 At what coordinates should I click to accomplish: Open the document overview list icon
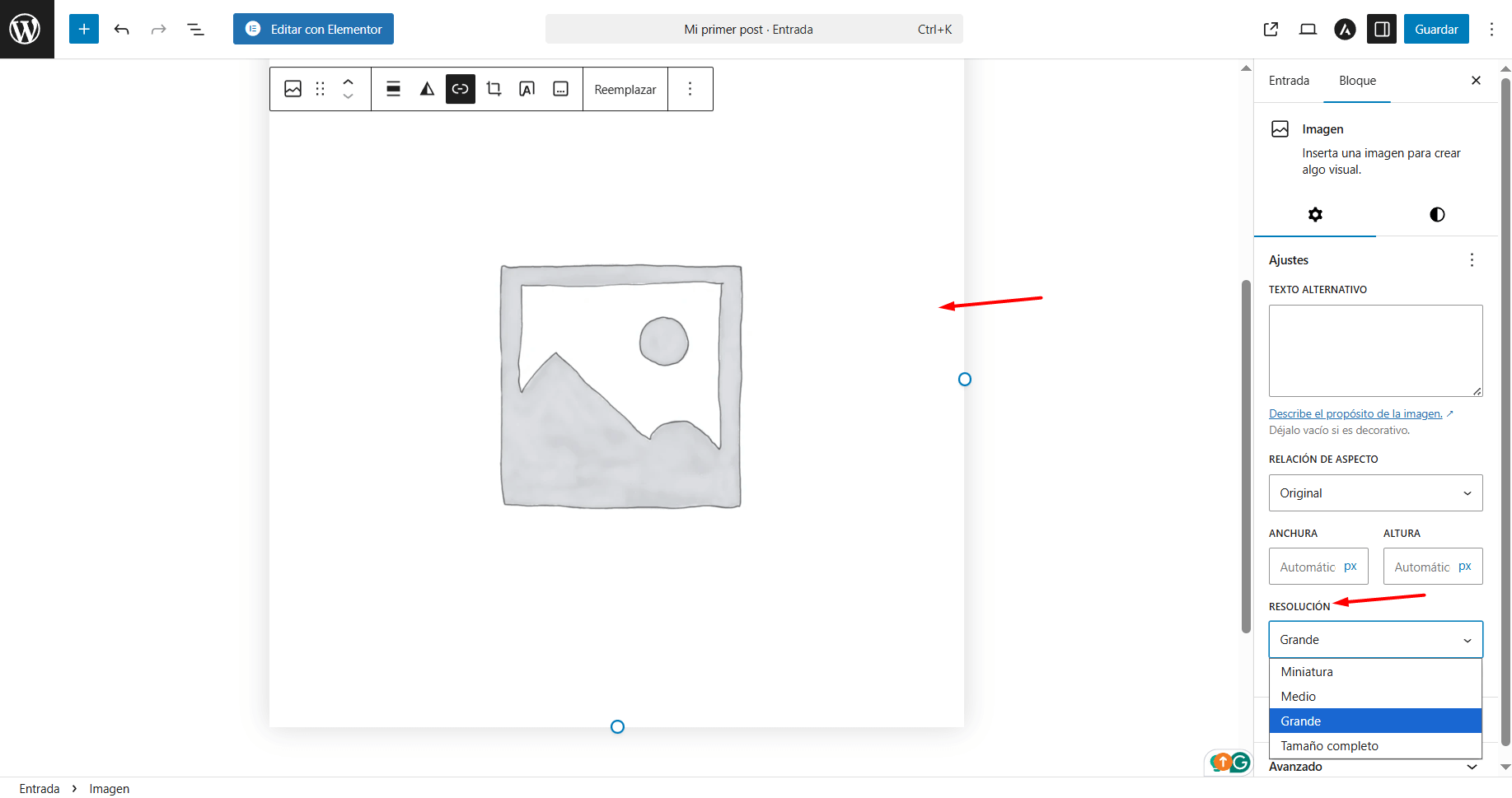pyautogui.click(x=195, y=30)
